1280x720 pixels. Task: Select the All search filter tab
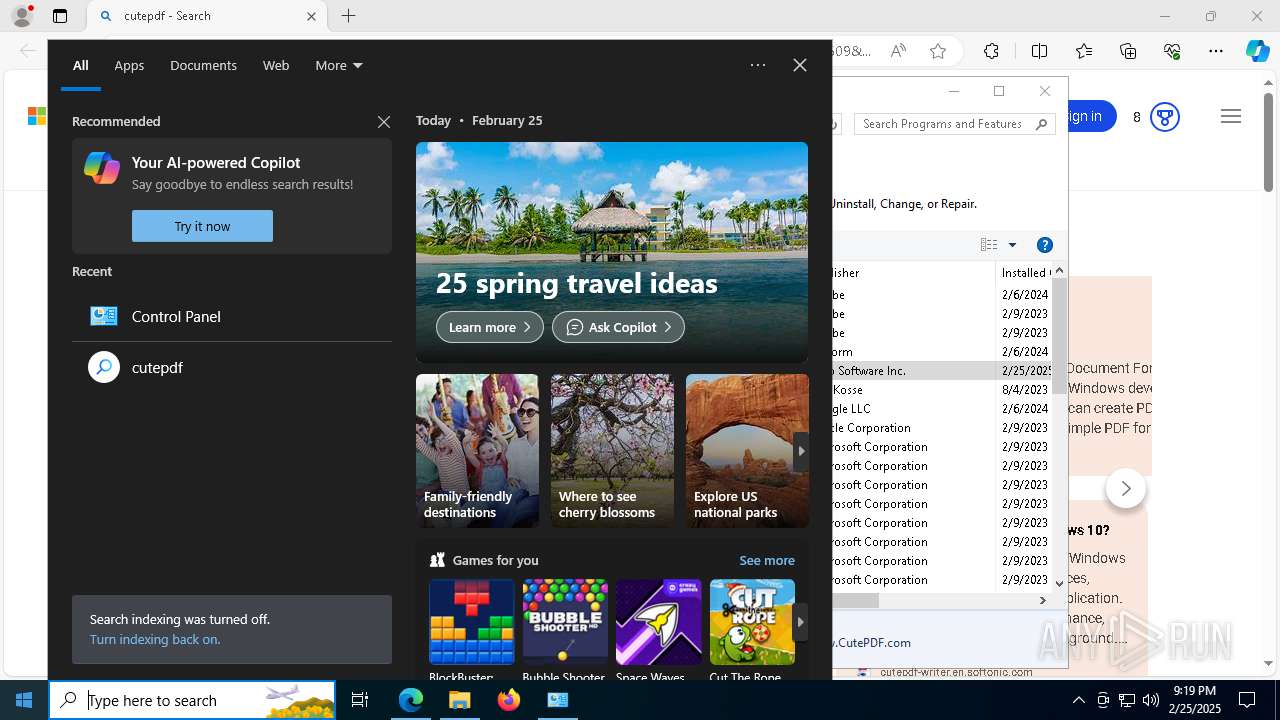coord(80,65)
